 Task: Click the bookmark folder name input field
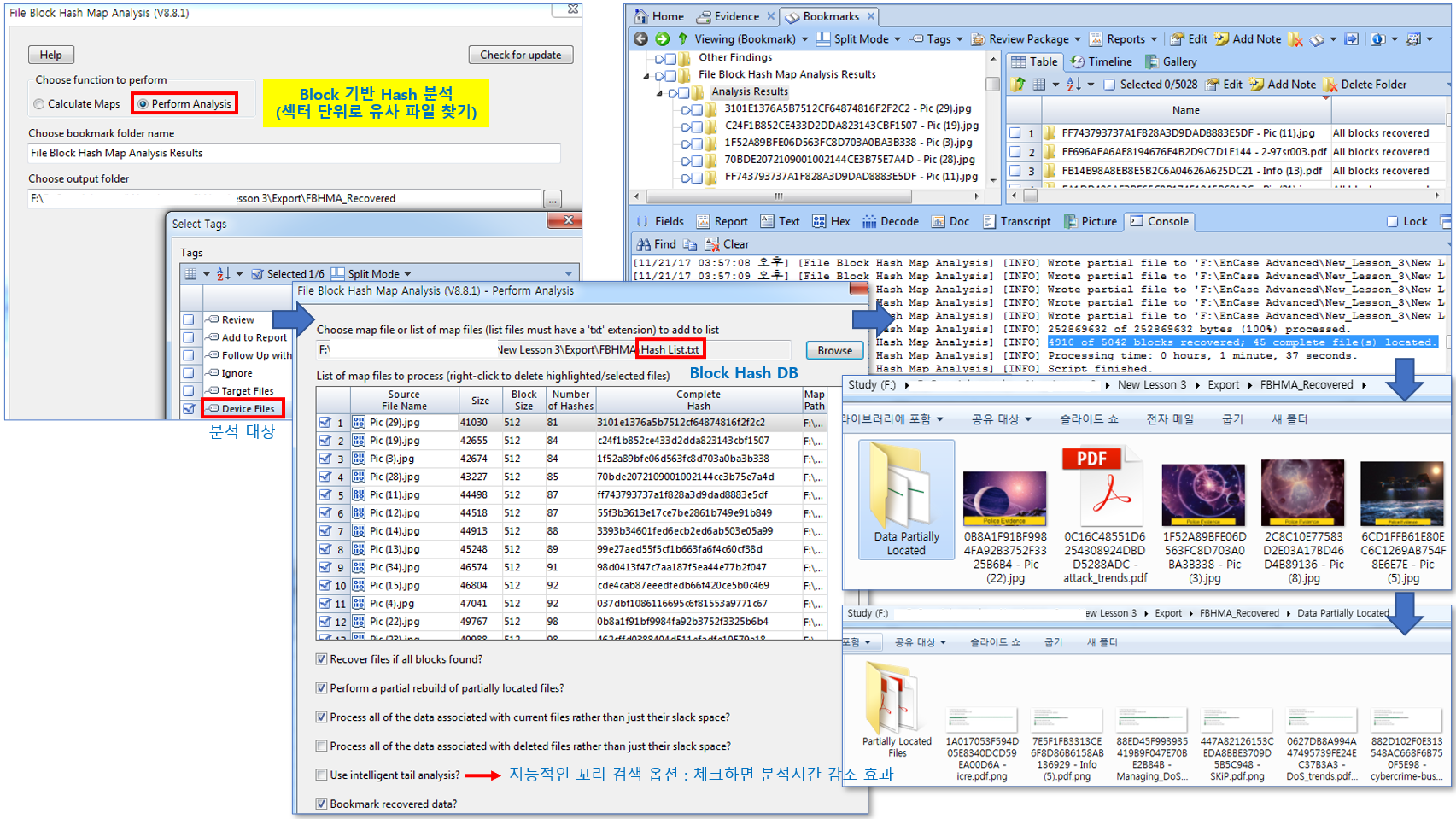point(294,154)
